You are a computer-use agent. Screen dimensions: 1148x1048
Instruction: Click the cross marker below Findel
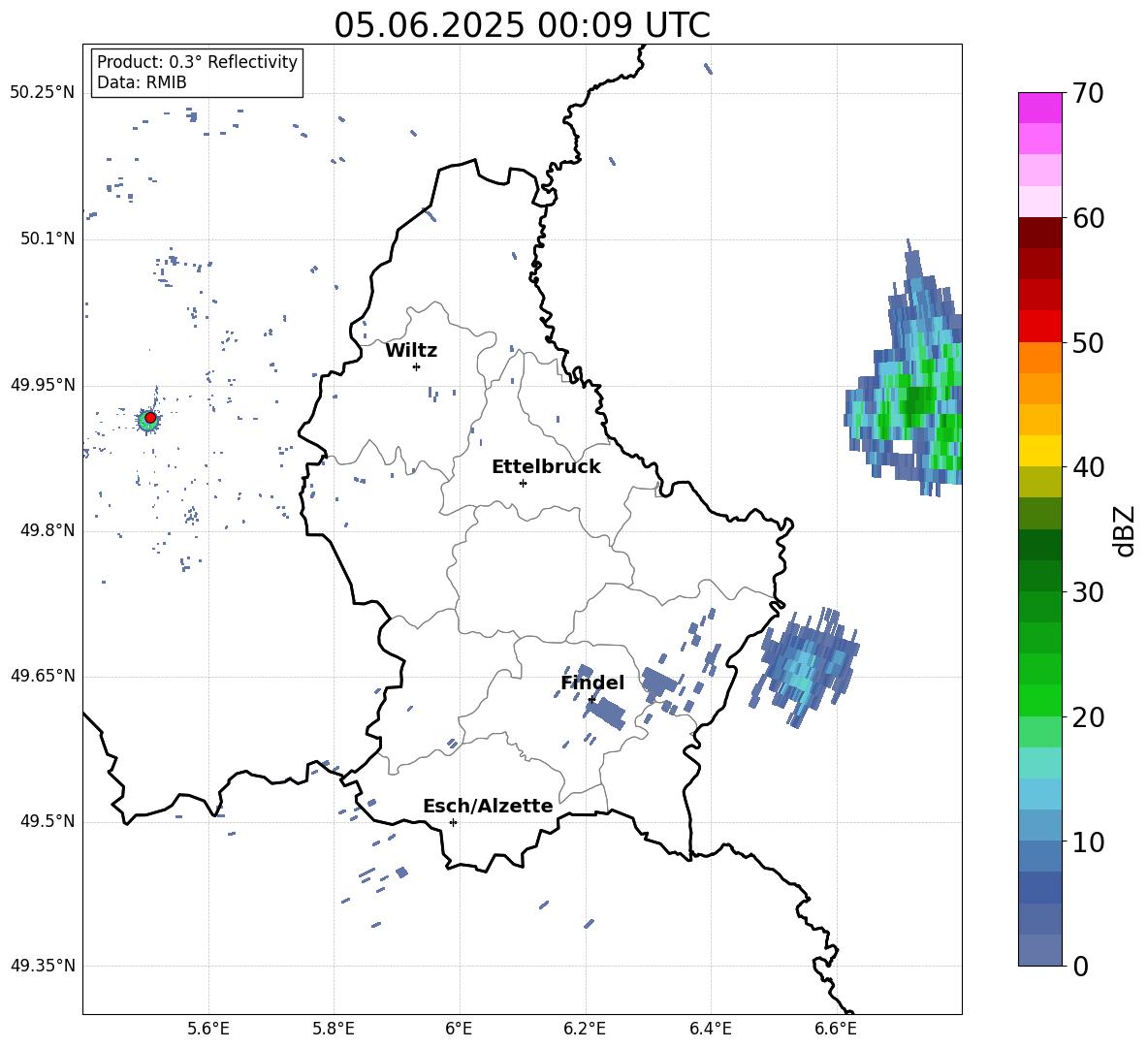tap(591, 700)
